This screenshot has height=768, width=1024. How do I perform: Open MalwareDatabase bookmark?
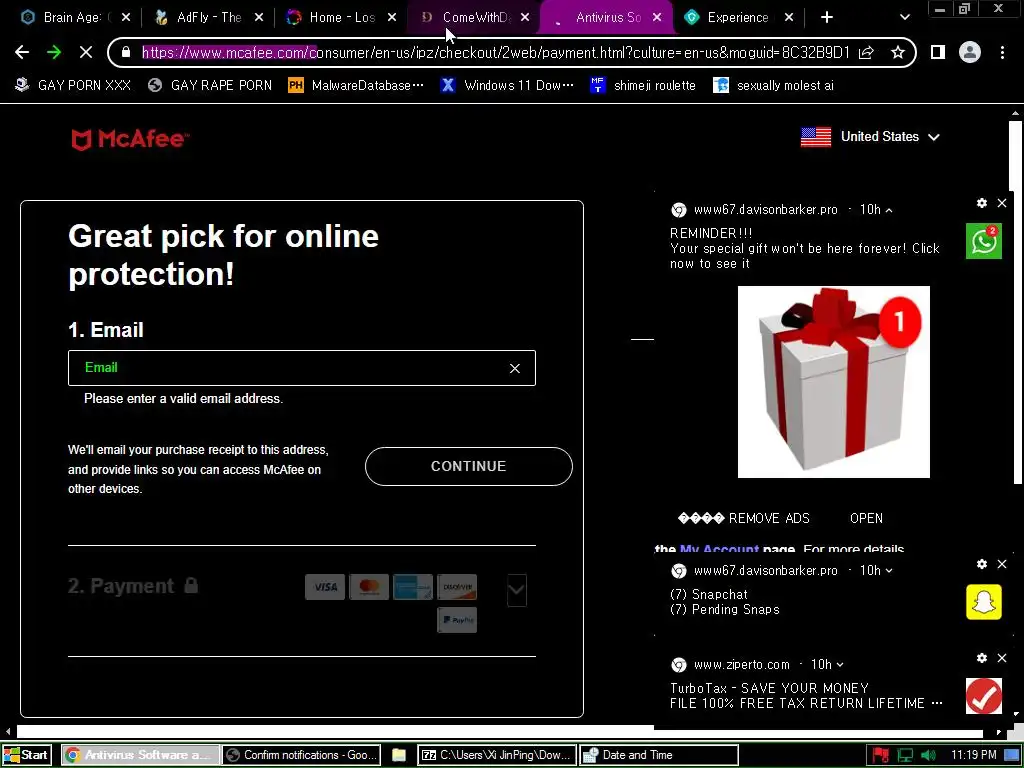(x=356, y=86)
